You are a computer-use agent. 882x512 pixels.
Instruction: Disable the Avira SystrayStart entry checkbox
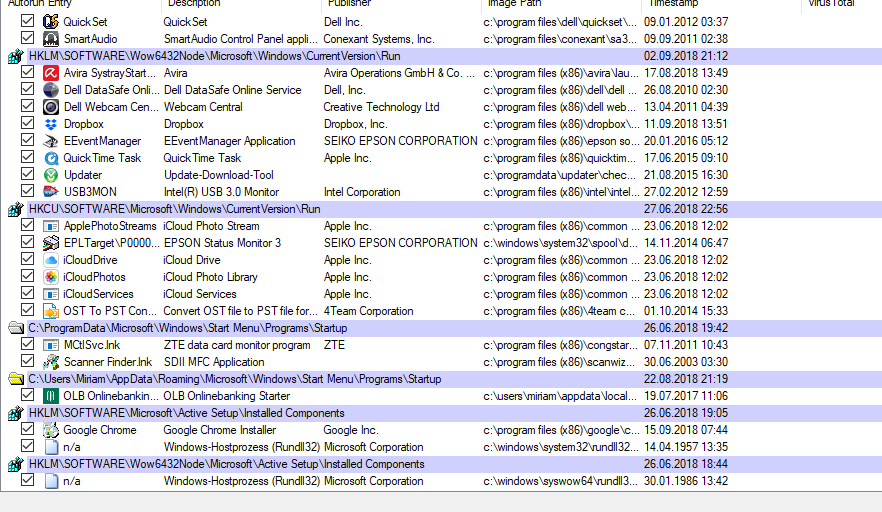pyautogui.click(x=27, y=72)
